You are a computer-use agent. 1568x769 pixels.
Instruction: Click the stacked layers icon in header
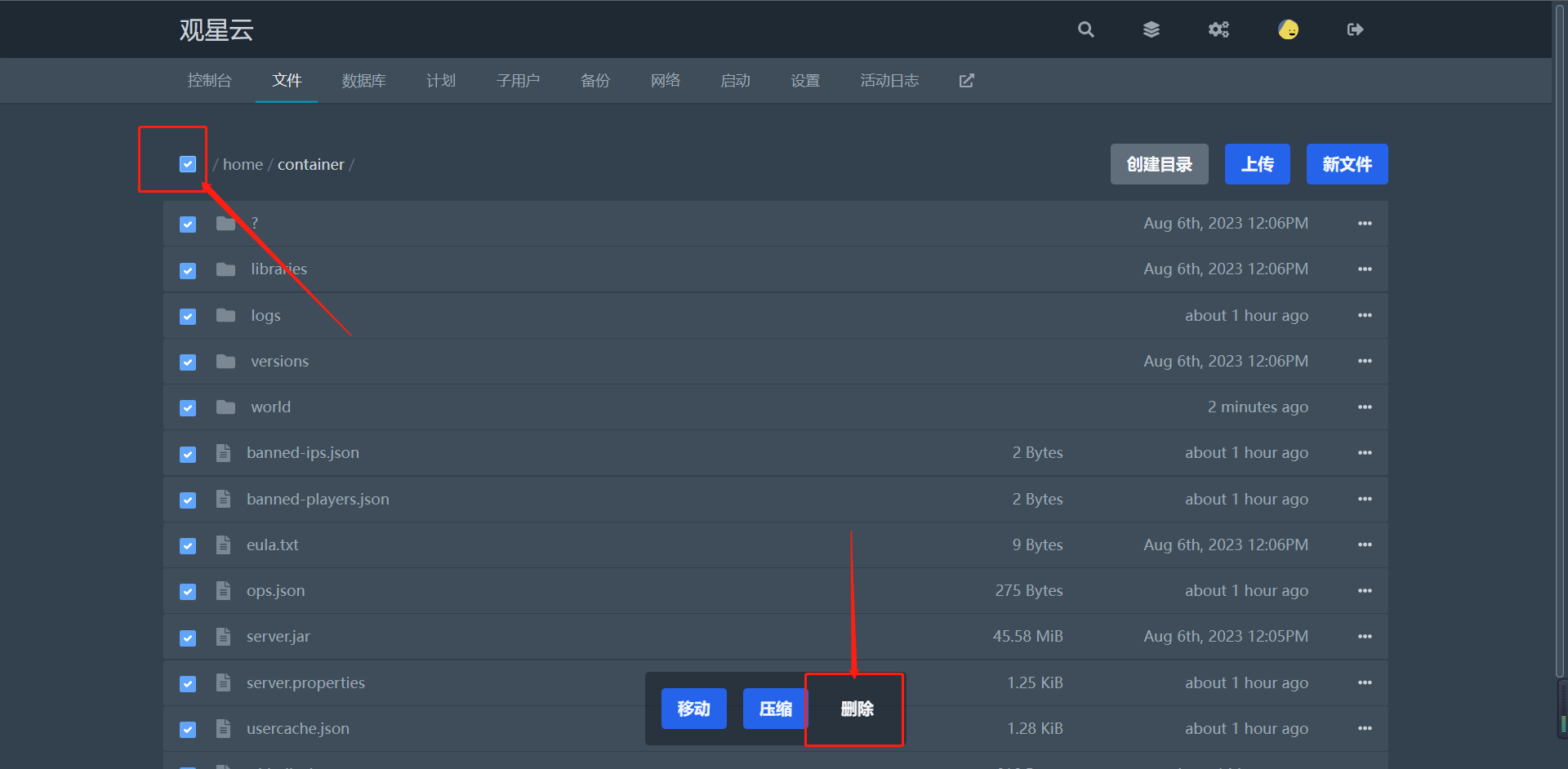[1151, 29]
